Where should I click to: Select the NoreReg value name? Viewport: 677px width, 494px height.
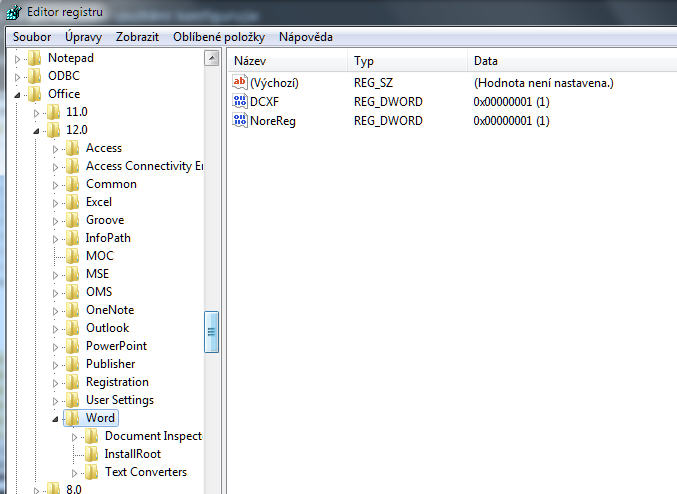point(273,121)
